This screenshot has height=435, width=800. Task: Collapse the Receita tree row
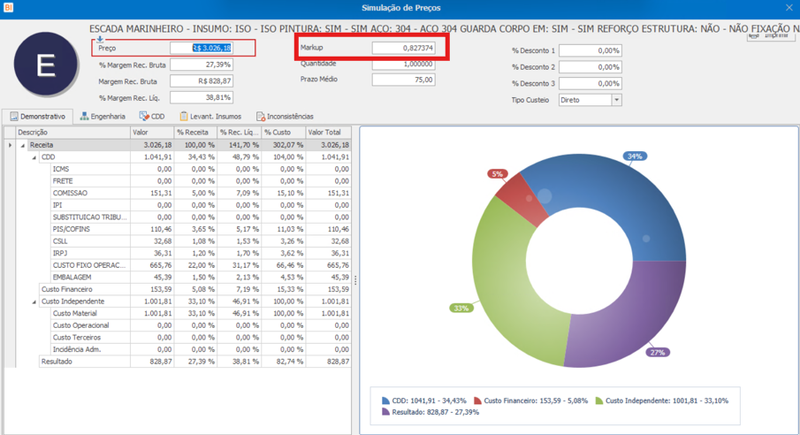(x=22, y=145)
